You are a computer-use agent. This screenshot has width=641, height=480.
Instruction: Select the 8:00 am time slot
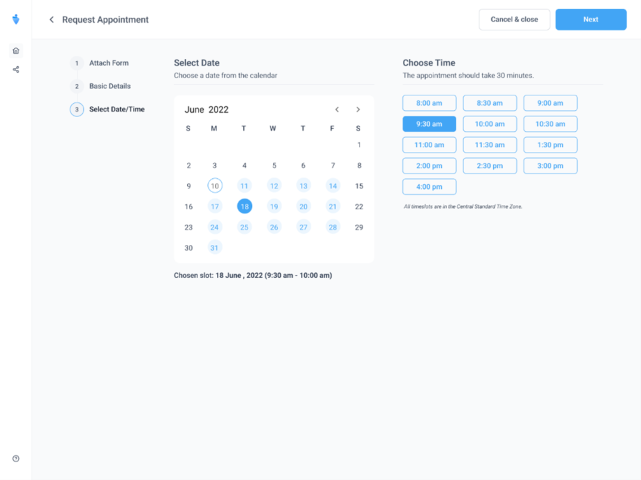(429, 103)
